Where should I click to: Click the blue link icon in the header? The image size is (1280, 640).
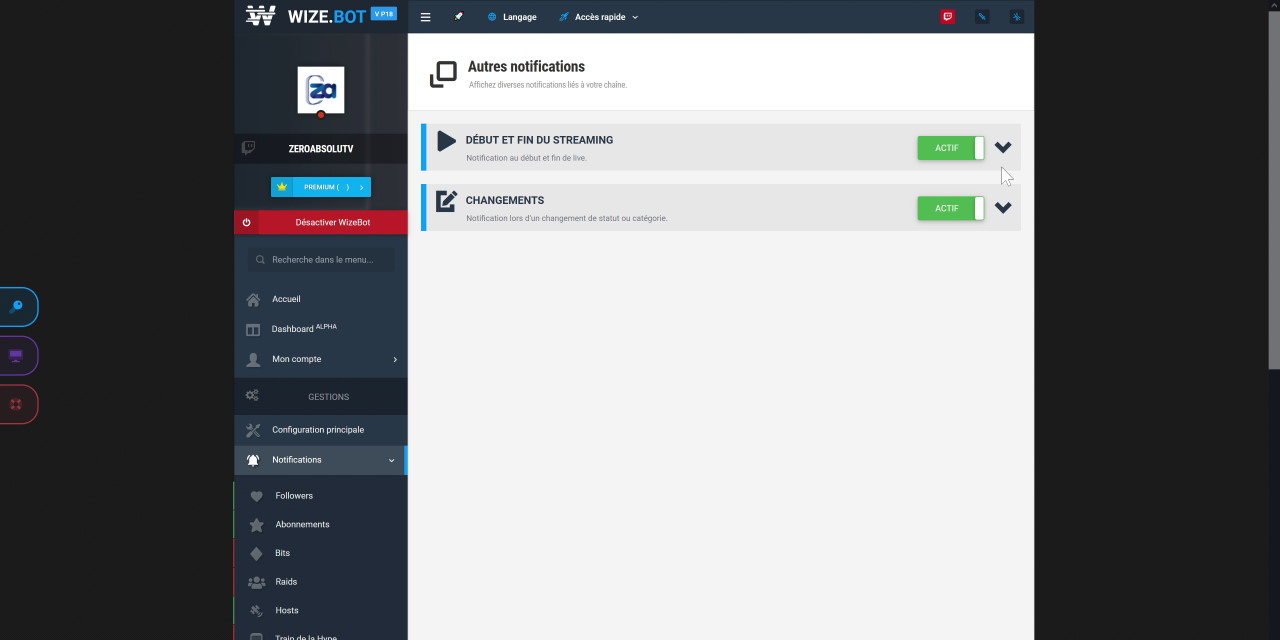click(x=982, y=16)
